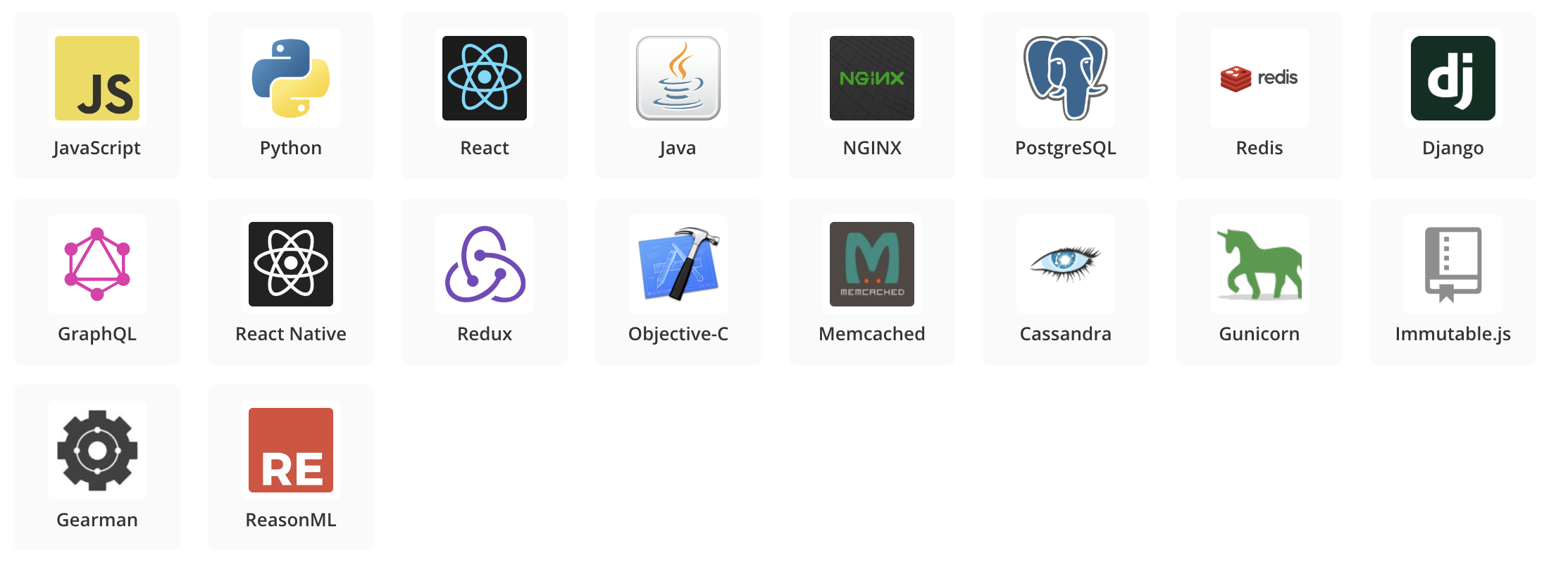Click the "Cassandra" text label

pos(1066,334)
